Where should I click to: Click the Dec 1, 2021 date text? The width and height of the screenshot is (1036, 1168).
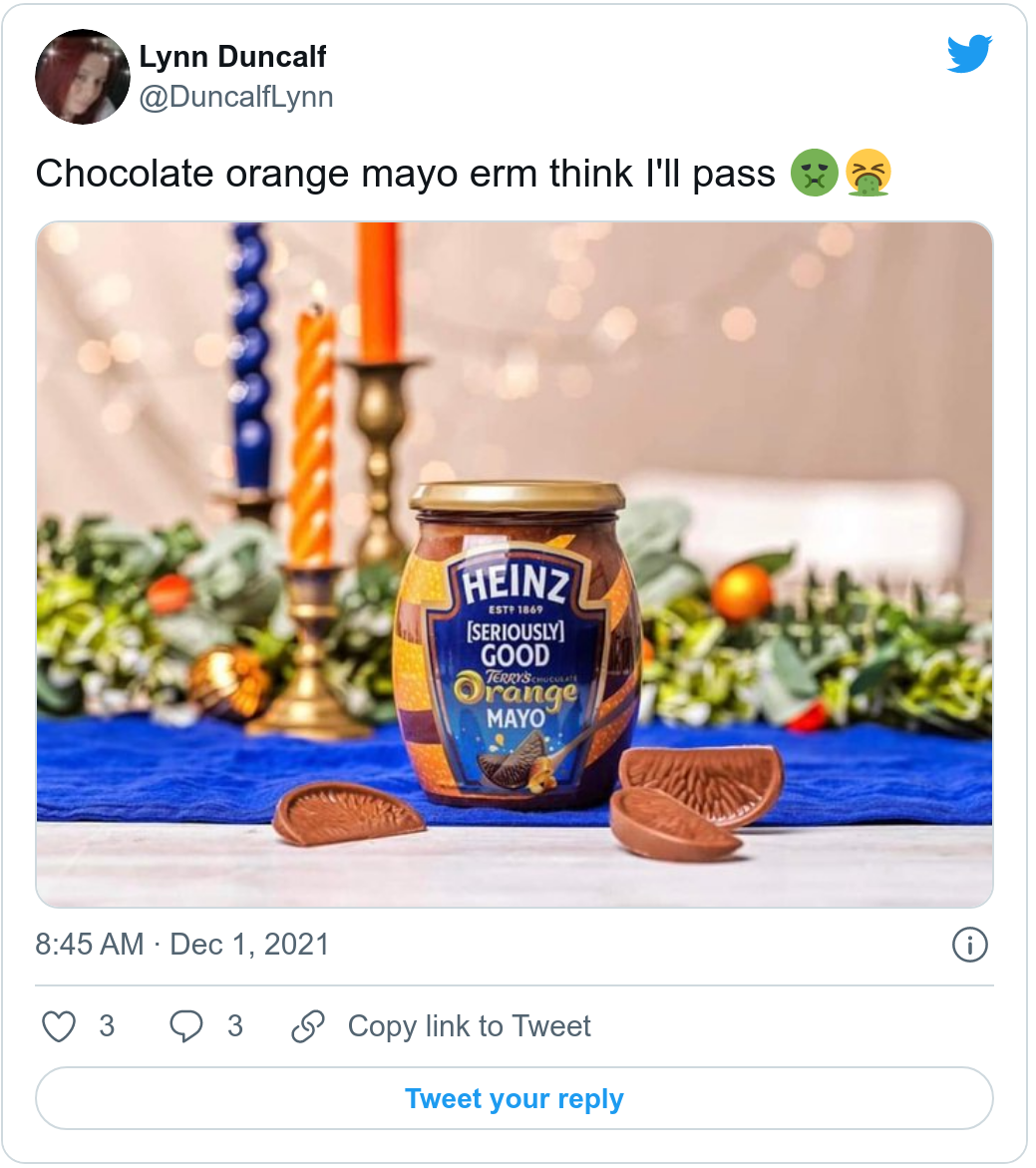(x=249, y=945)
